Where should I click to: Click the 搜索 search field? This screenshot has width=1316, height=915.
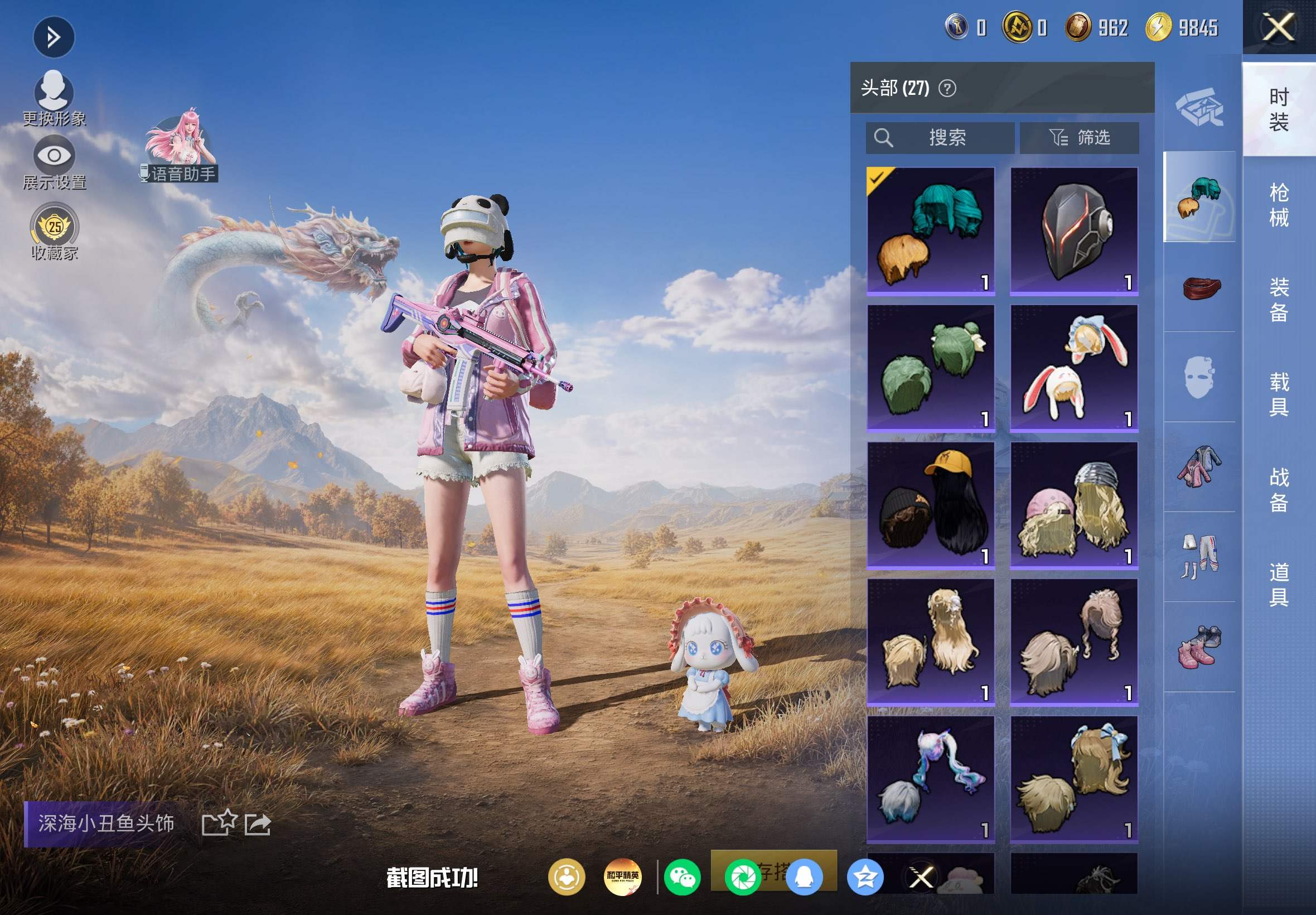940,138
